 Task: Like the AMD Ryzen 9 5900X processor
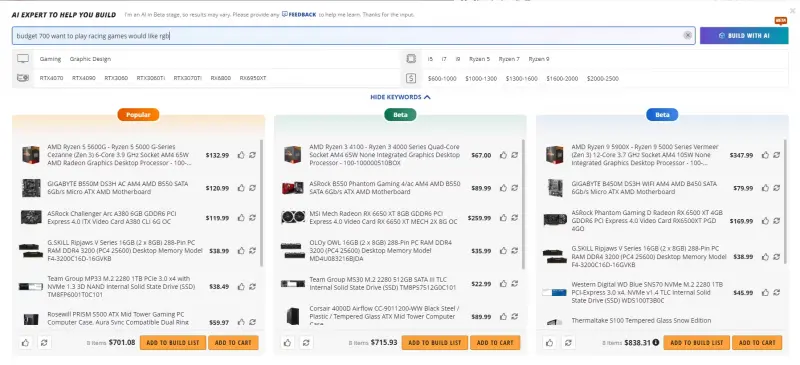point(765,155)
